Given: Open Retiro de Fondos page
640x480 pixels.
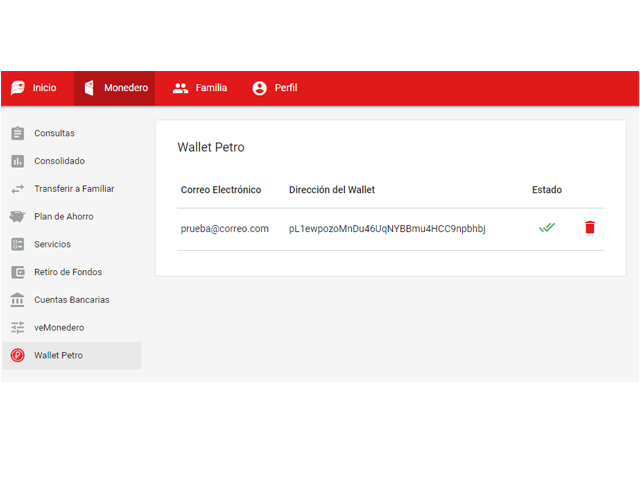Looking at the screenshot, I should point(71,272).
